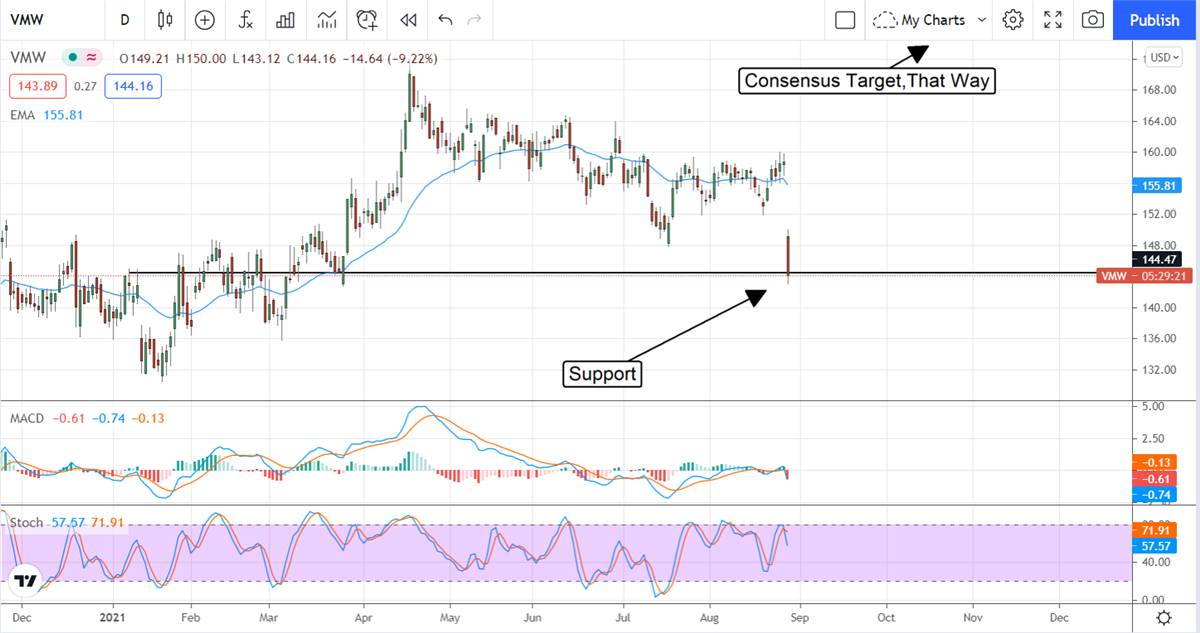Select the EMA indicator legend
This screenshot has height=633, width=1200.
click(x=23, y=115)
